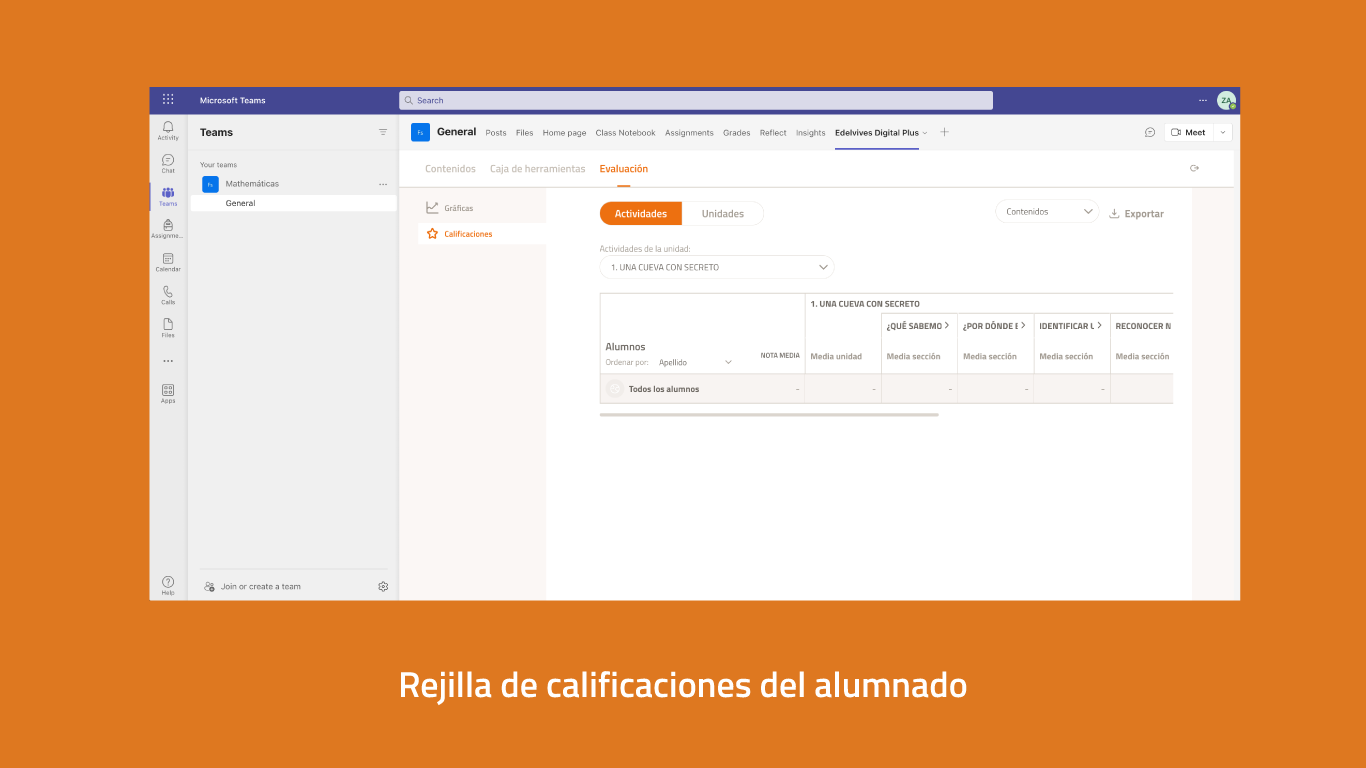The height and width of the screenshot is (768, 1366).
Task: Switch to the Unidades toggle
Action: pyautogui.click(x=723, y=213)
